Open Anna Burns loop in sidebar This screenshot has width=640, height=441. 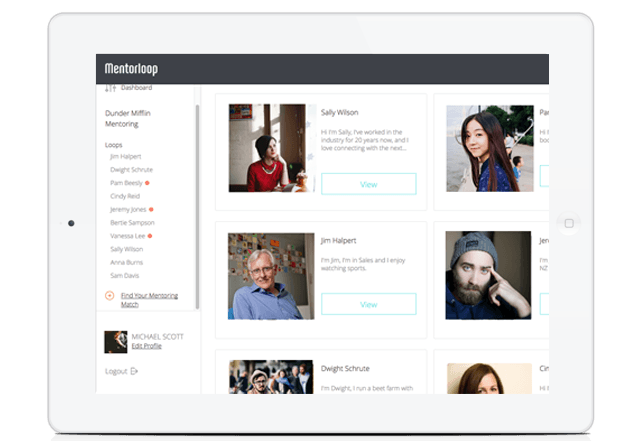(x=127, y=262)
